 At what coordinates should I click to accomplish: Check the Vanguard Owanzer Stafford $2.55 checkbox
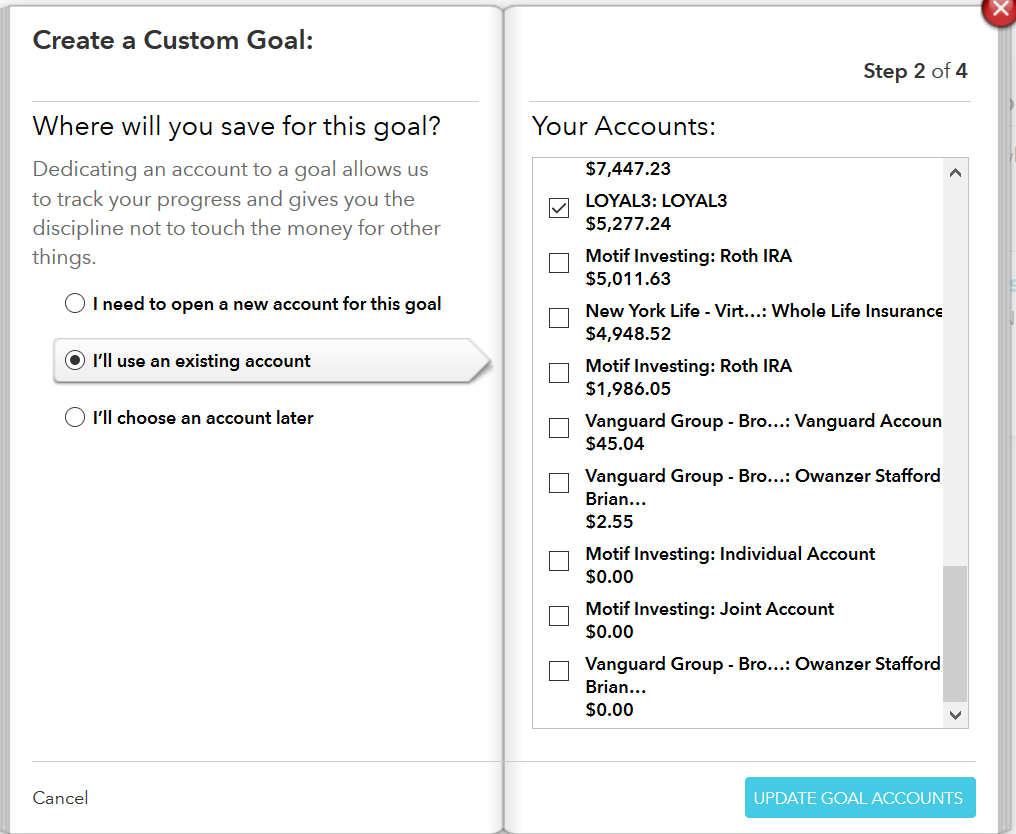[x=559, y=483]
